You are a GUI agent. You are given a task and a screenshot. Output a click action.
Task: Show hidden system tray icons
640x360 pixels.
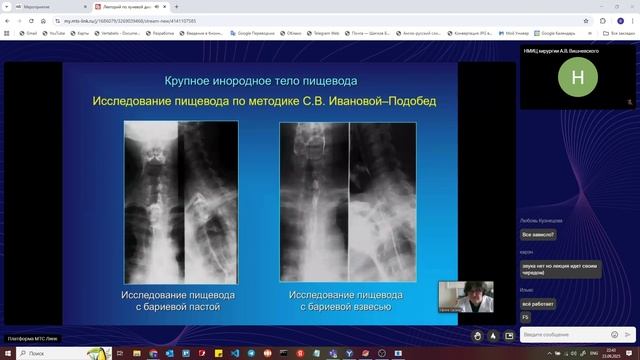[x=549, y=353]
